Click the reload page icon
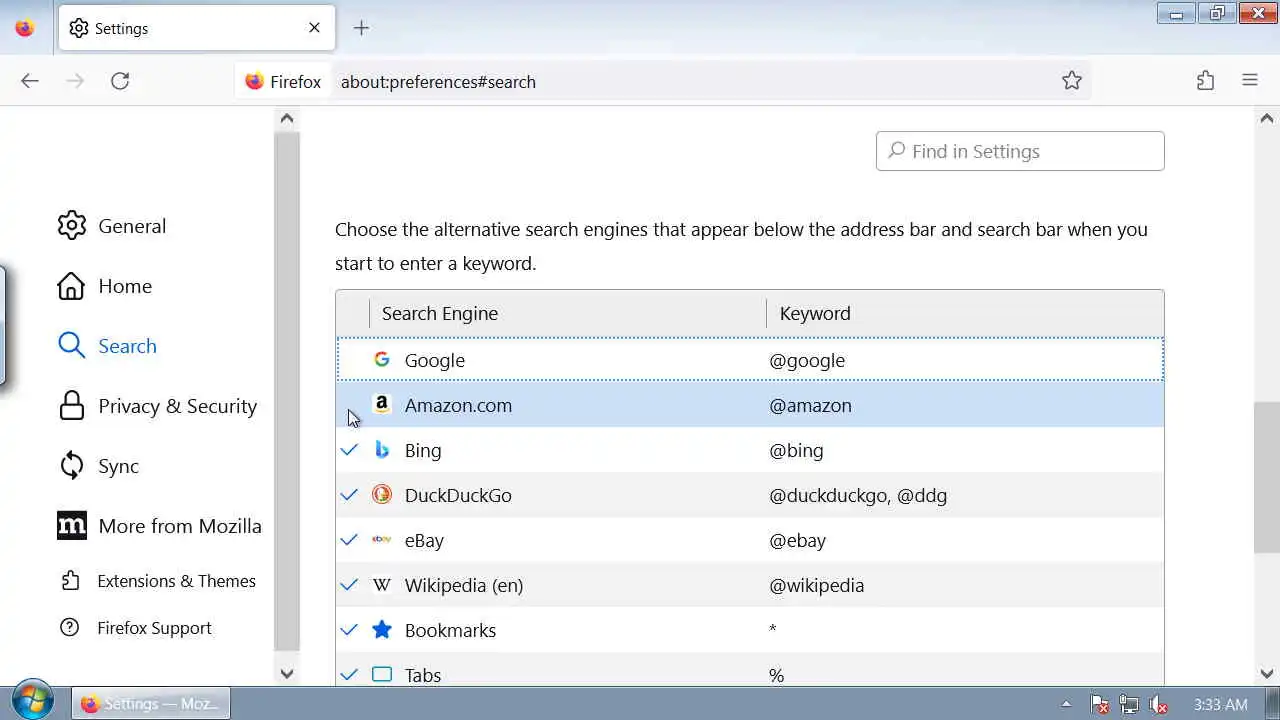The height and width of the screenshot is (720, 1280). [120, 81]
